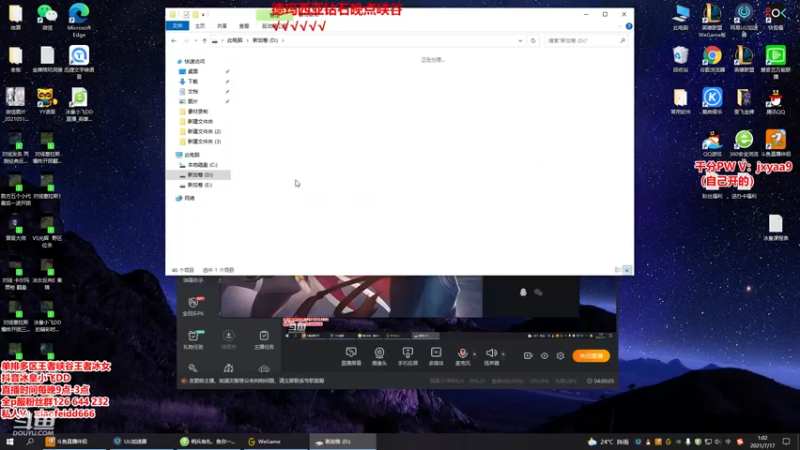Click the magnifier-key icon in streaming app sidebar
The width and height of the screenshot is (800, 450).
(x=193, y=368)
